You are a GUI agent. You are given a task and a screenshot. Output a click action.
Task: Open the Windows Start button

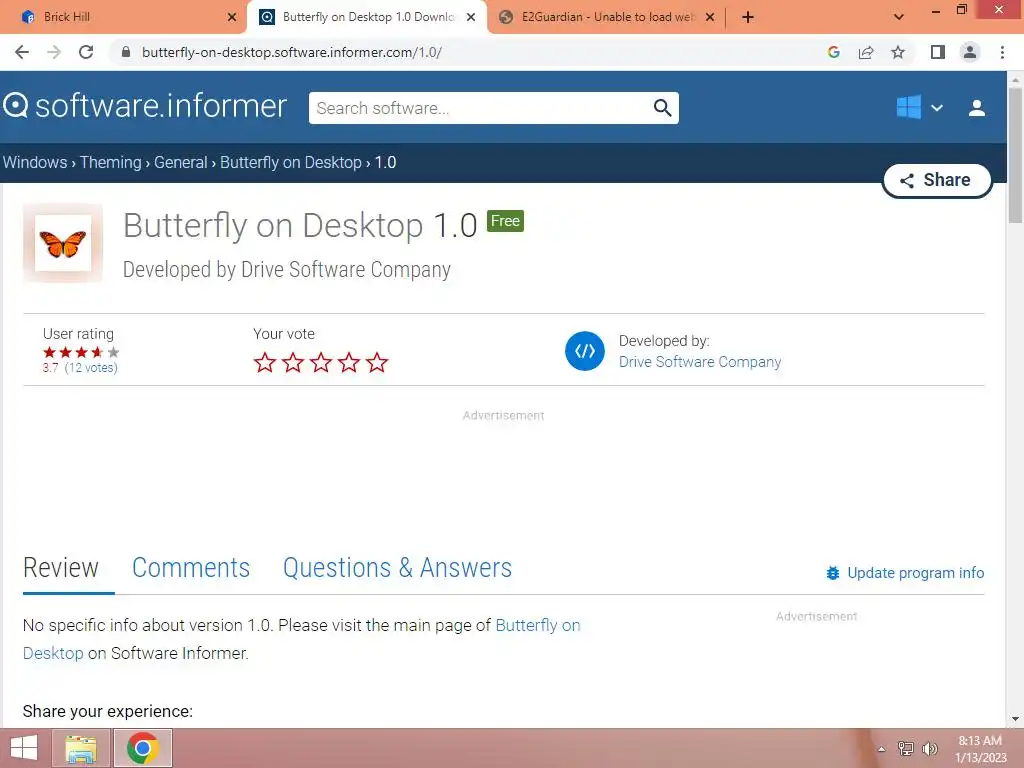coord(24,748)
